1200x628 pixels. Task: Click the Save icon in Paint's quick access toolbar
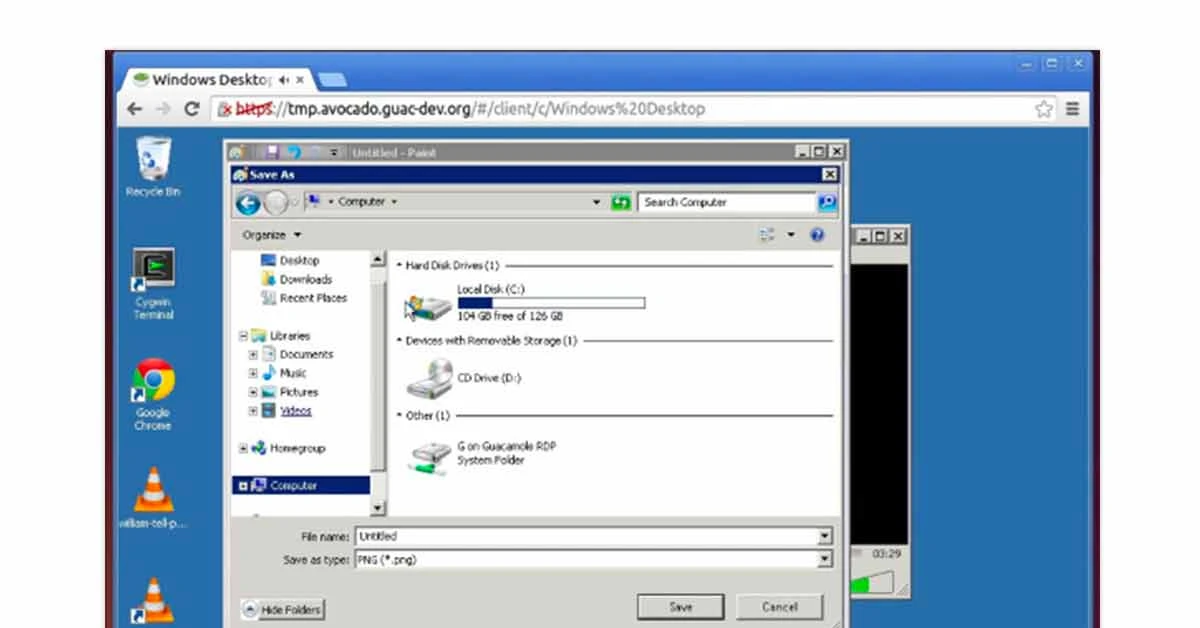[271, 152]
